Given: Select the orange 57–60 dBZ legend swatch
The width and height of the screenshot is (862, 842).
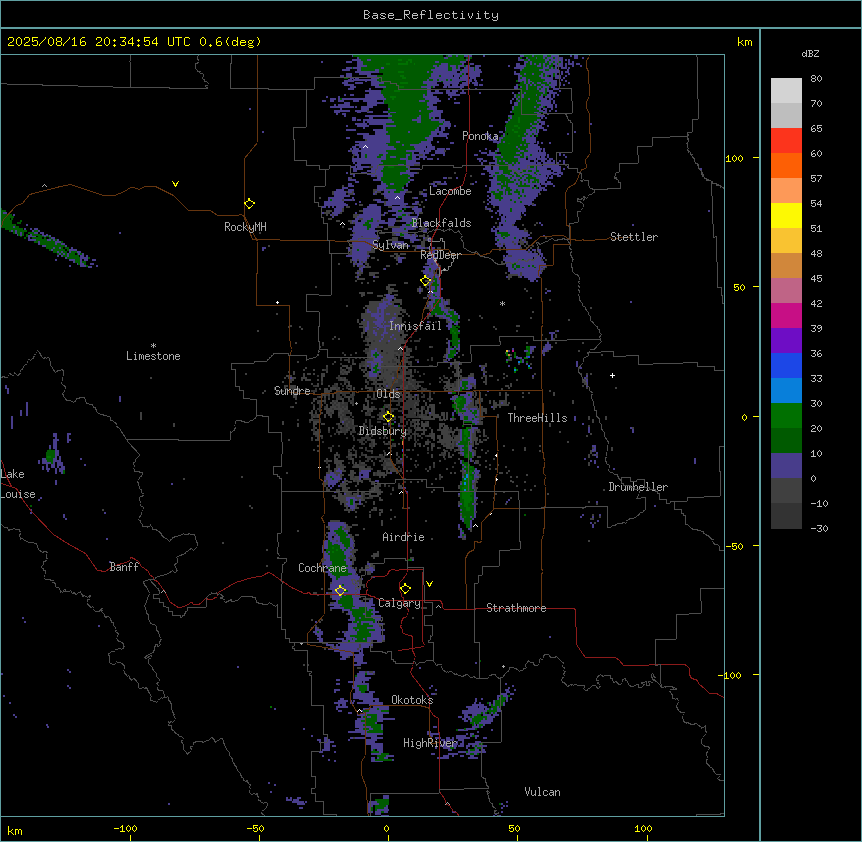Looking at the screenshot, I should (x=786, y=165).
